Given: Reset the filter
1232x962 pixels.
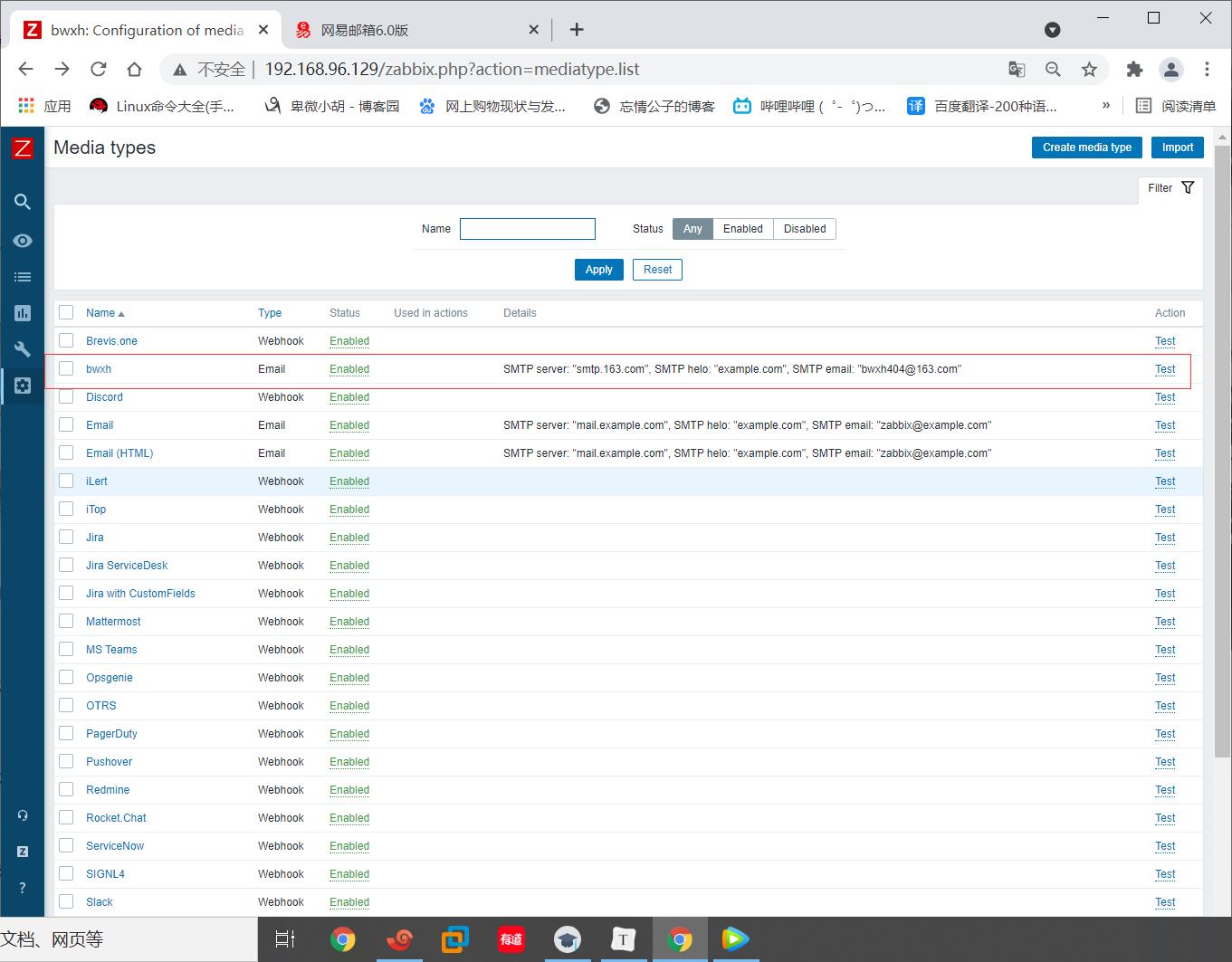Looking at the screenshot, I should (x=657, y=270).
